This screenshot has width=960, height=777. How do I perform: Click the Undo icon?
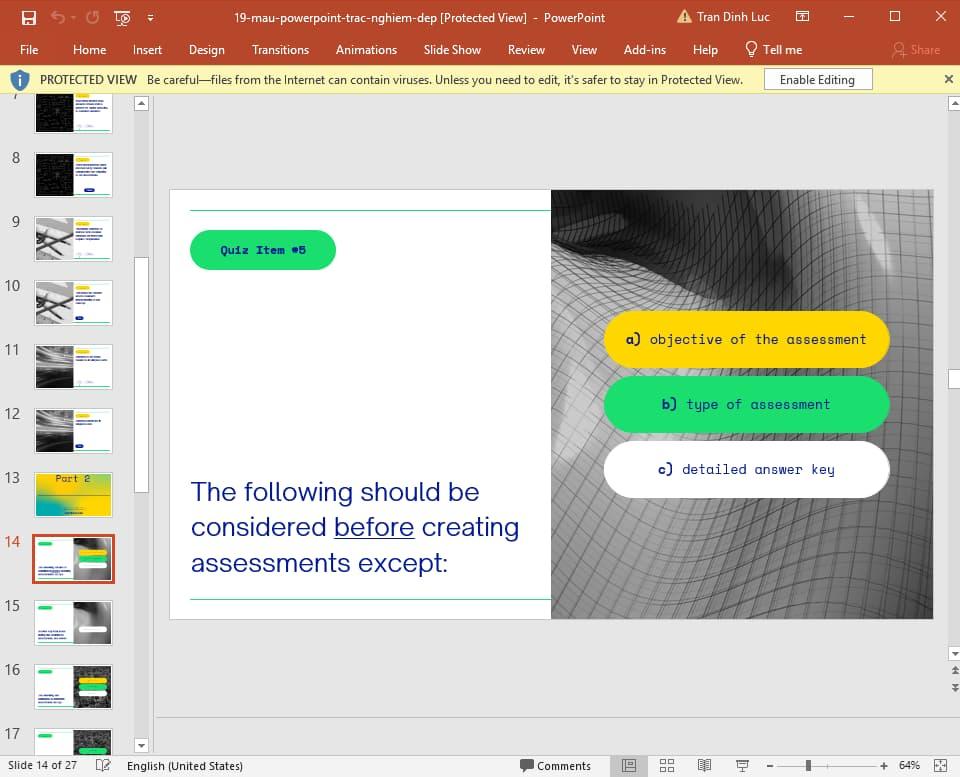pos(58,17)
